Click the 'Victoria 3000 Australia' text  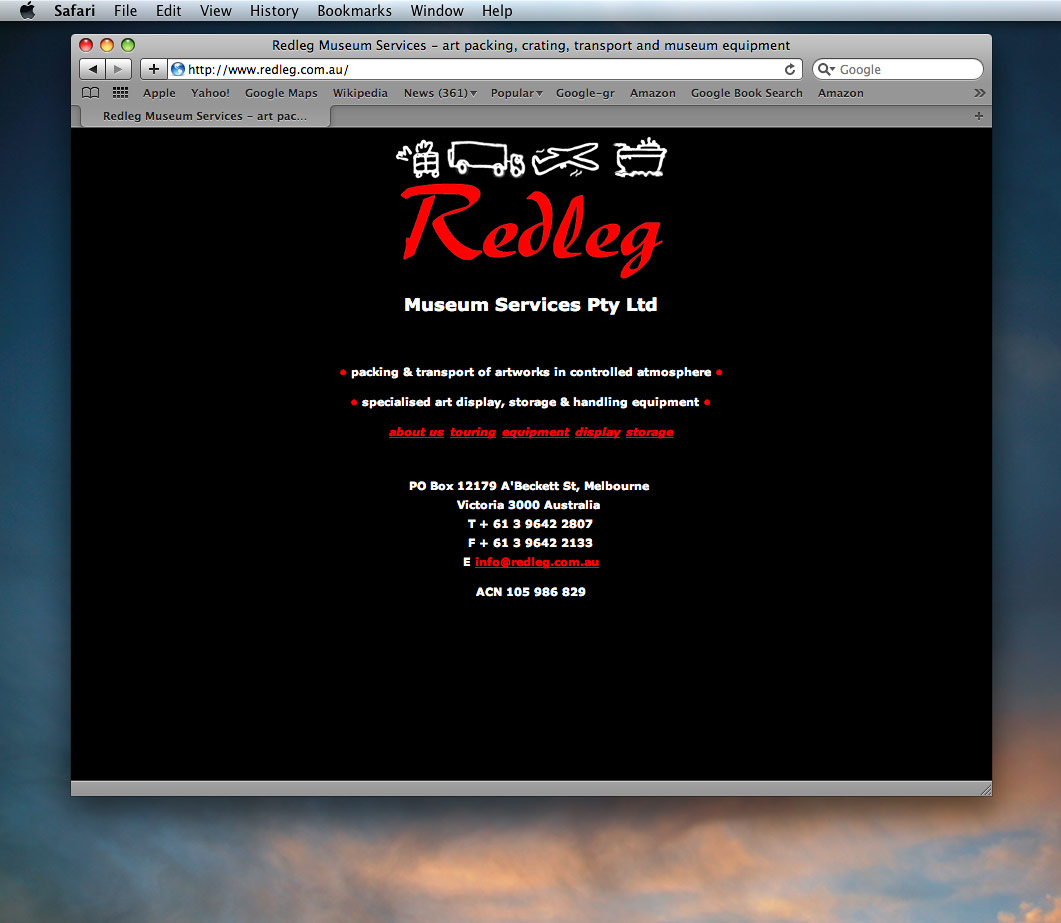528,505
